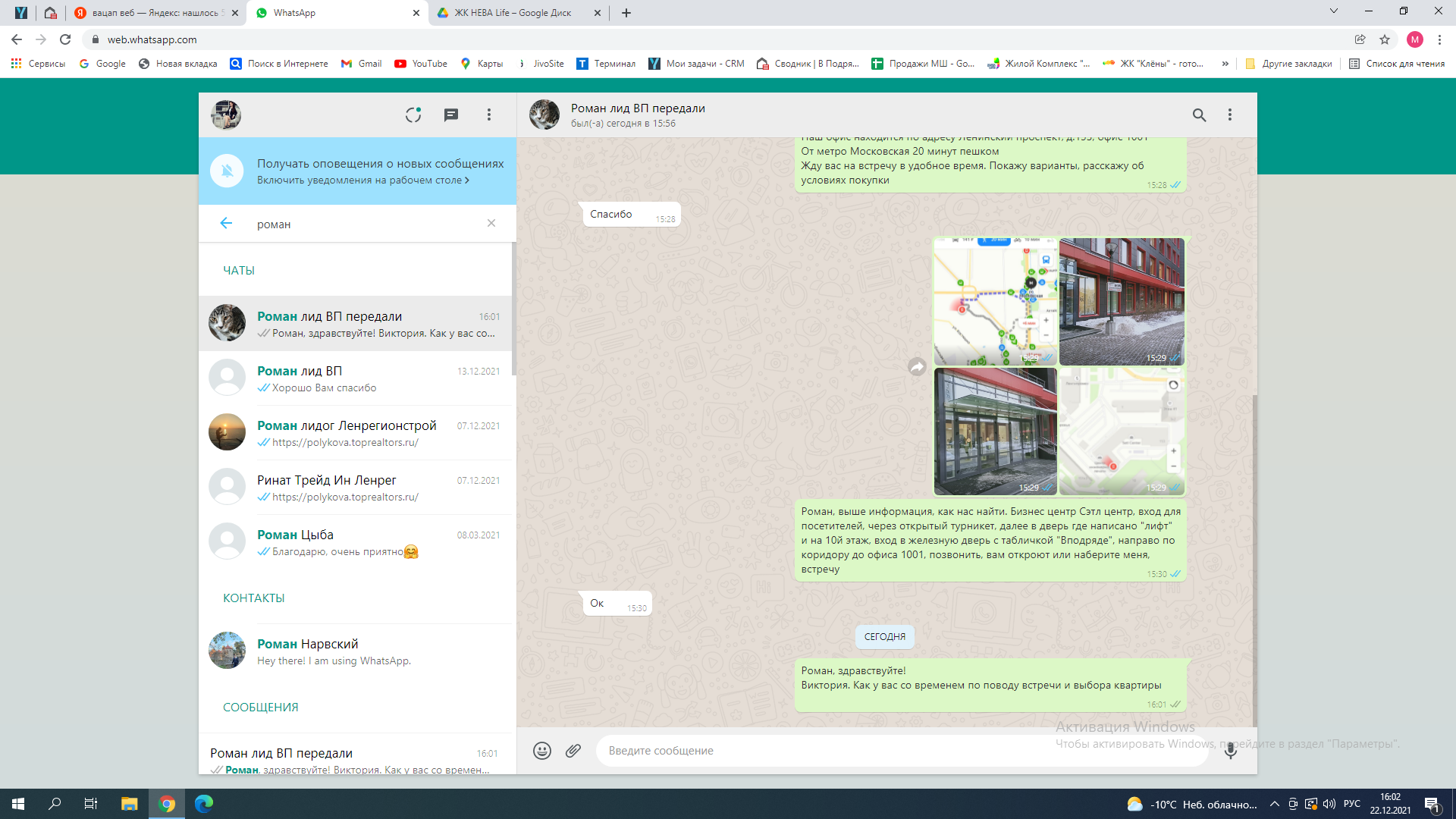The width and height of the screenshot is (1456, 819).
Task: Go back from search results
Action: (226, 223)
